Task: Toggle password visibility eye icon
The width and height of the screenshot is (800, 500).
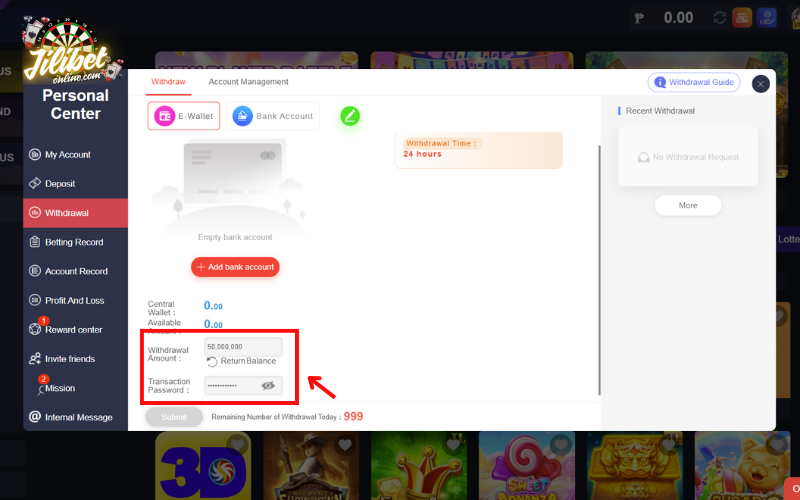Action: (x=268, y=386)
